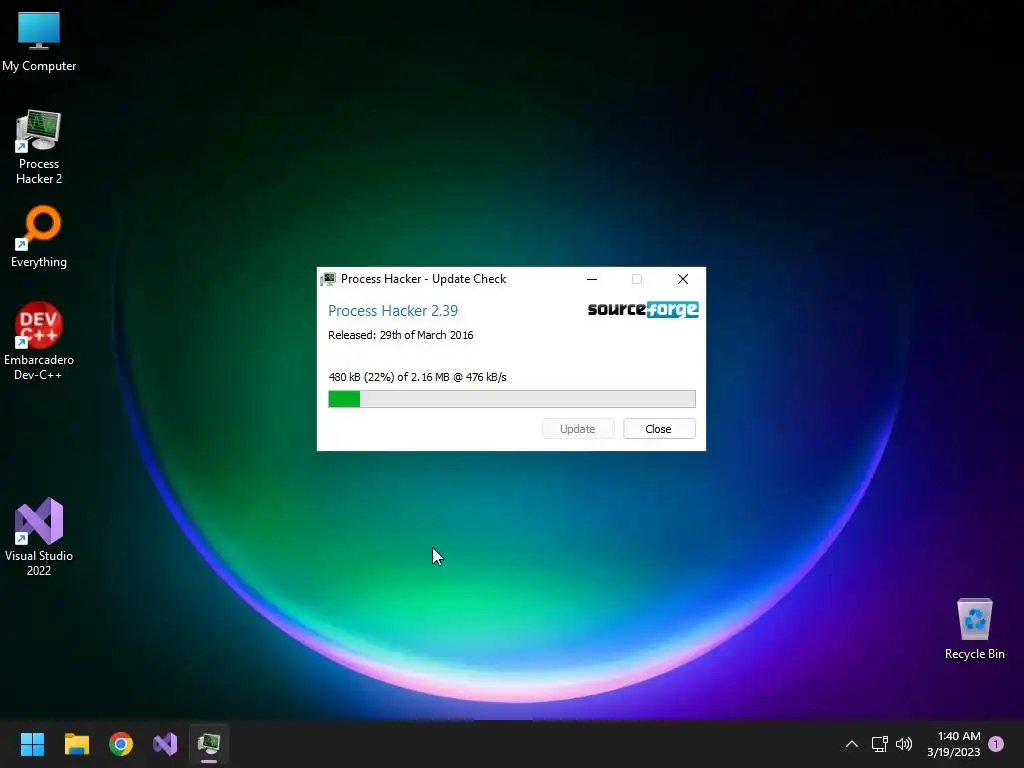Launch Google Chrome from the taskbar

(121, 744)
